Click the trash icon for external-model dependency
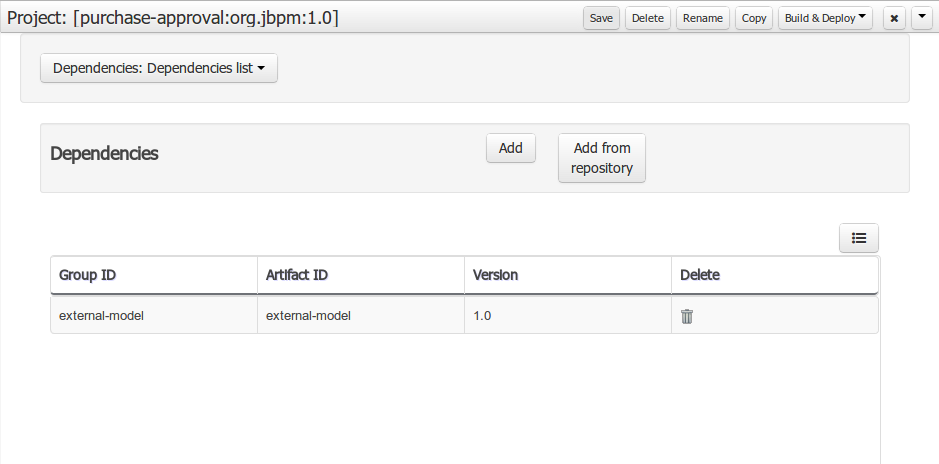Screen dimensions: 939x464 [687, 316]
